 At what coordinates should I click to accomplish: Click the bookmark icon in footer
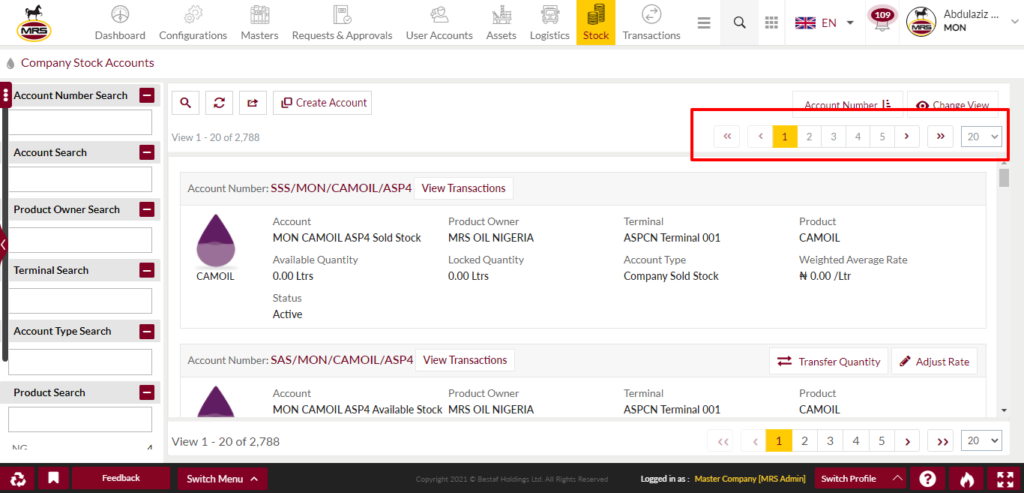[x=54, y=479]
